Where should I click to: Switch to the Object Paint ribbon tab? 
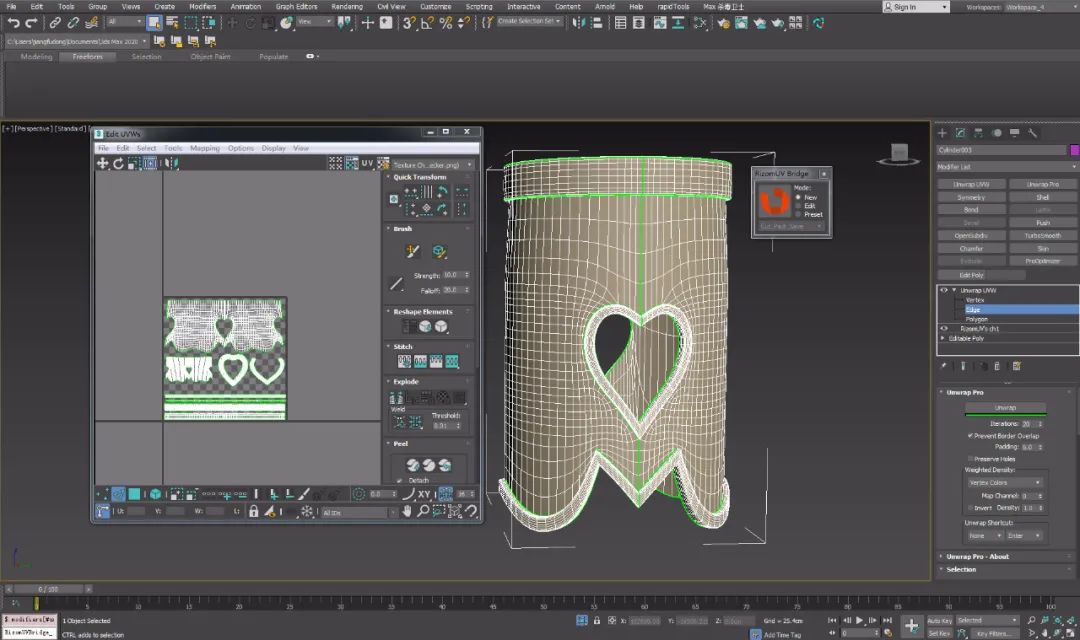click(x=210, y=57)
